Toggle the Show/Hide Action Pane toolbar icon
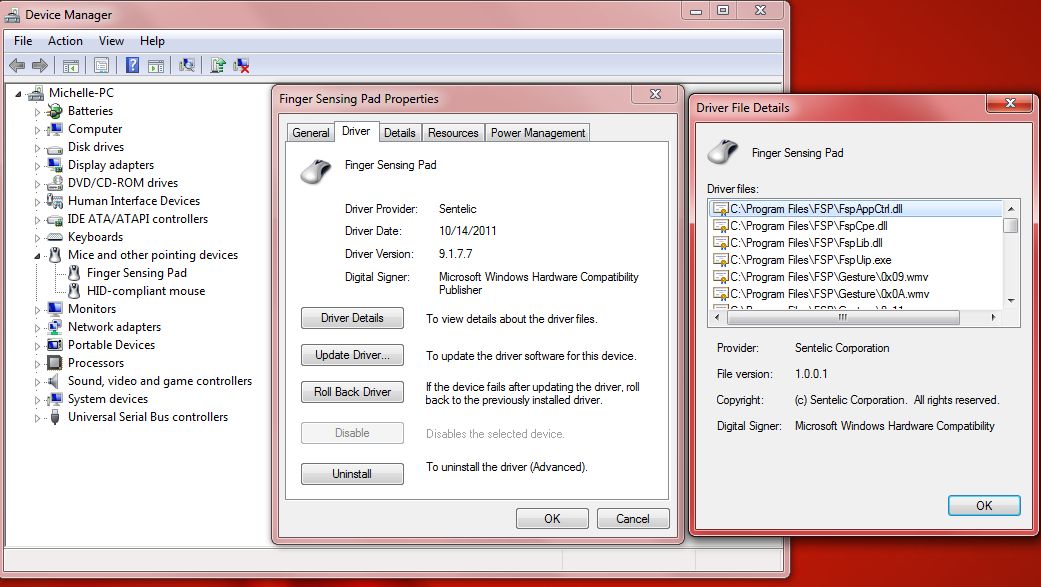Image resolution: width=1041 pixels, height=587 pixels. (x=156, y=65)
